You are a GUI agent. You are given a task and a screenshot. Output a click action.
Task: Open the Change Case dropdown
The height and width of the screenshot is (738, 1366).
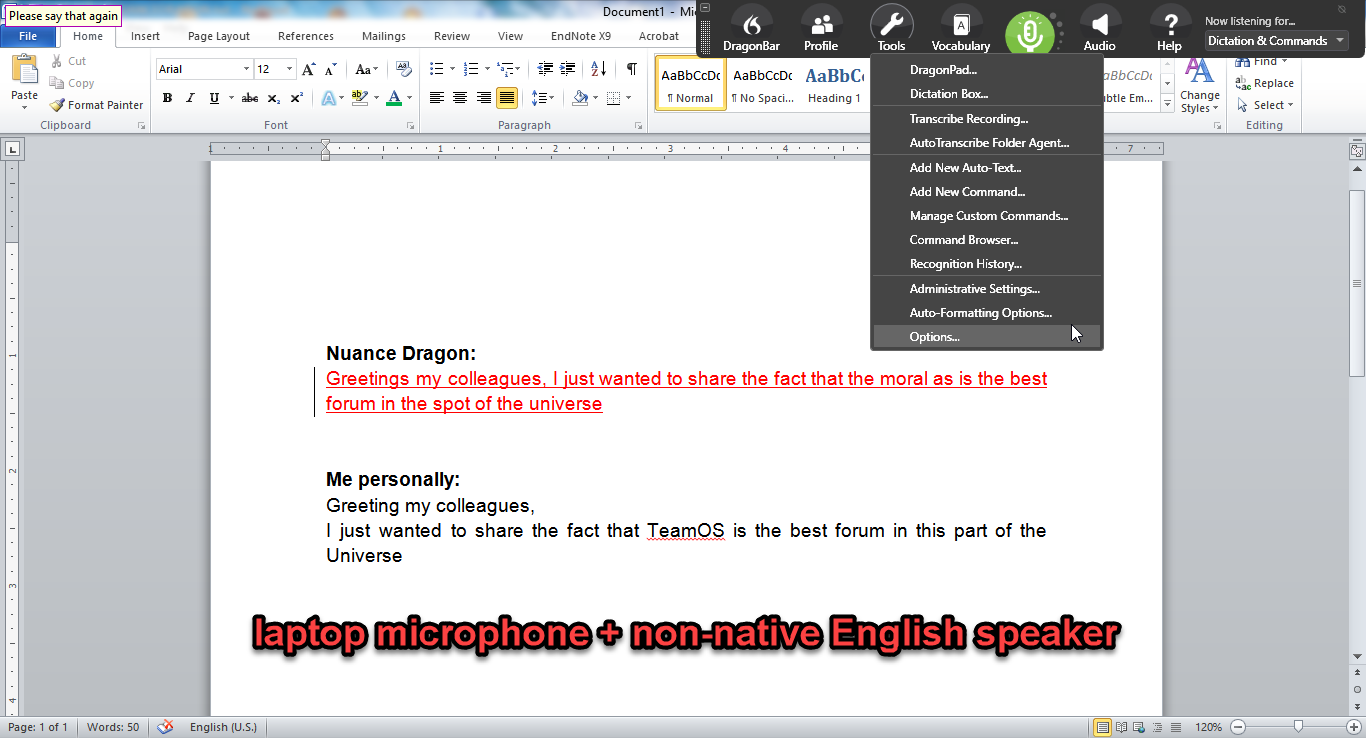pyautogui.click(x=367, y=69)
